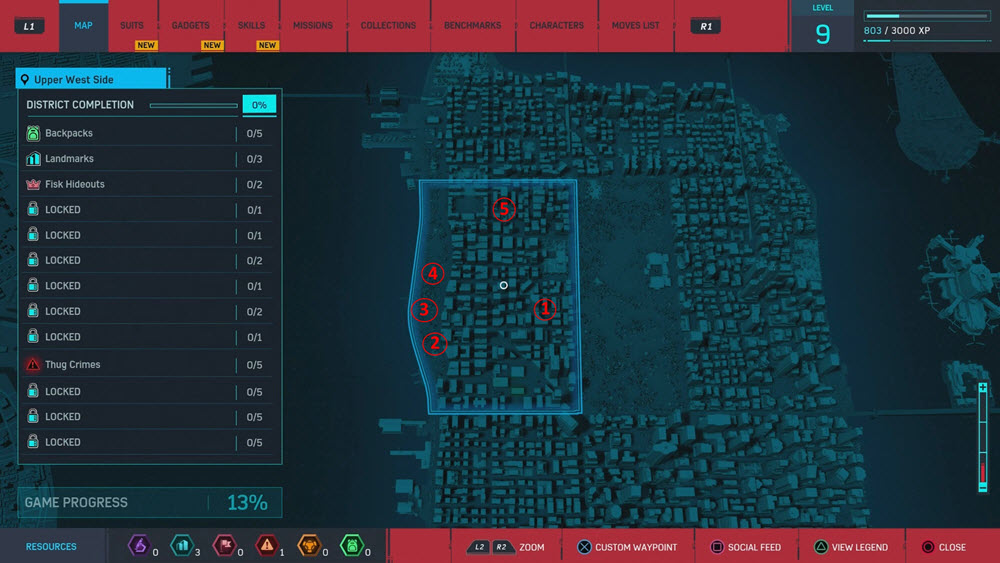Viewport: 1000px width, 563px height.
Task: Click the plus icon atop map zoom bar
Action: pyautogui.click(x=983, y=388)
